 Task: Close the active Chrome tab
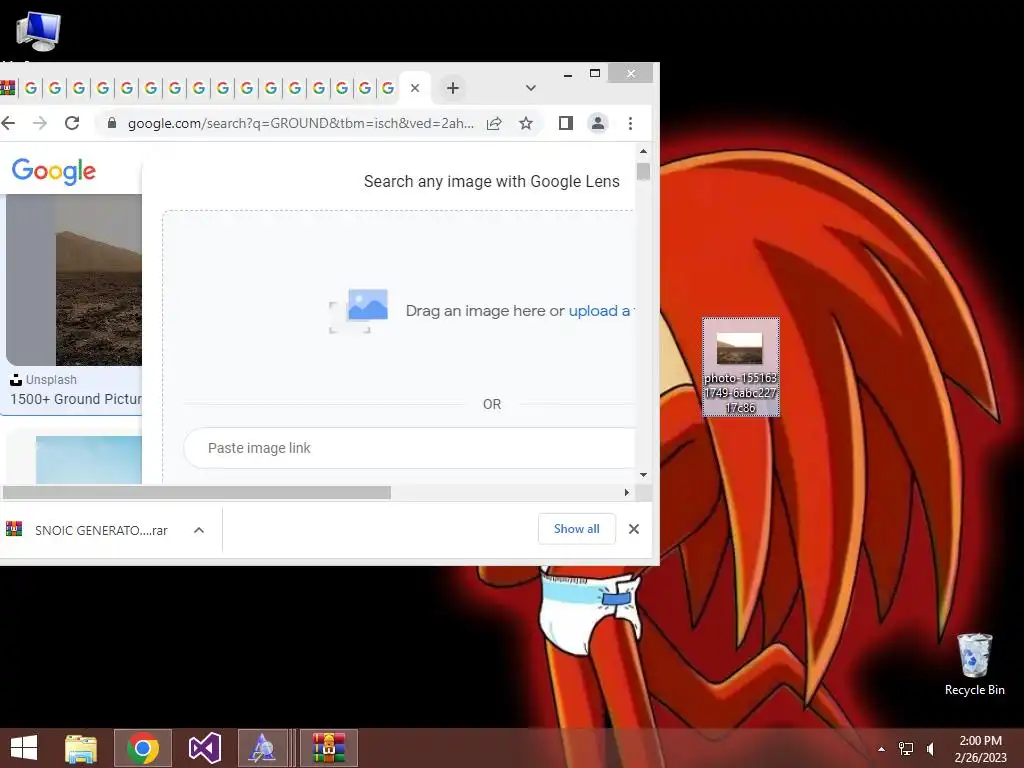415,88
